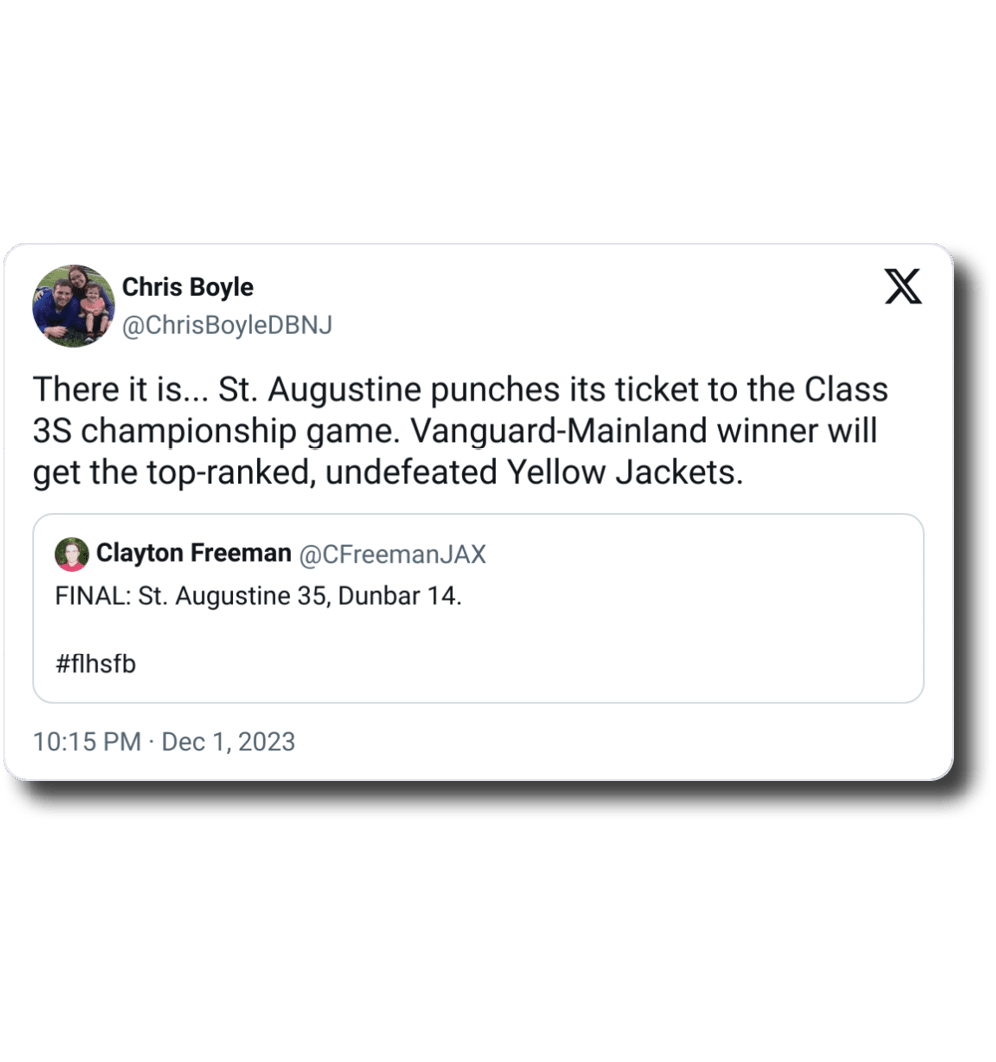Image resolution: width=996 pixels, height=1062 pixels.
Task: Visit the @ChrisBoyleDBNJ handle
Action: pos(226,326)
